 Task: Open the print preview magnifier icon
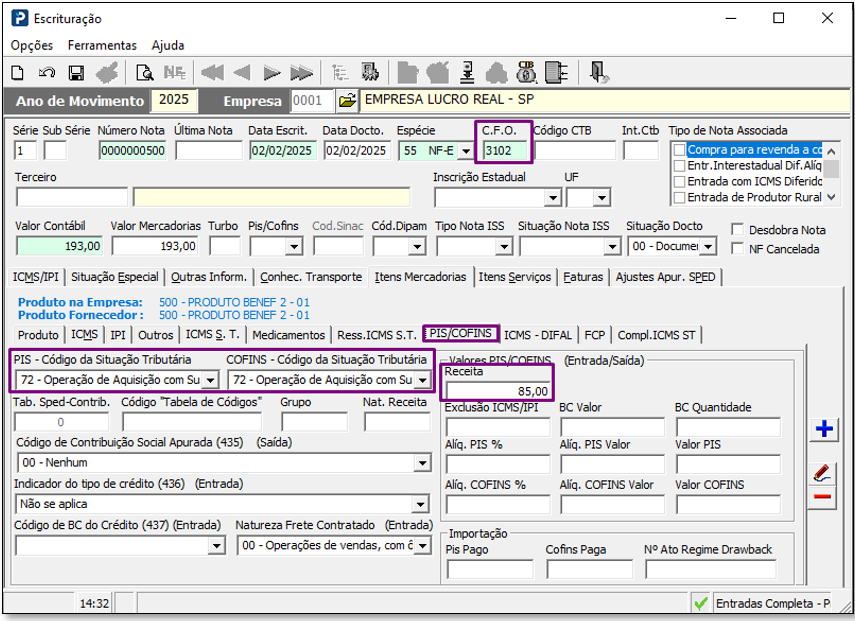(x=145, y=72)
